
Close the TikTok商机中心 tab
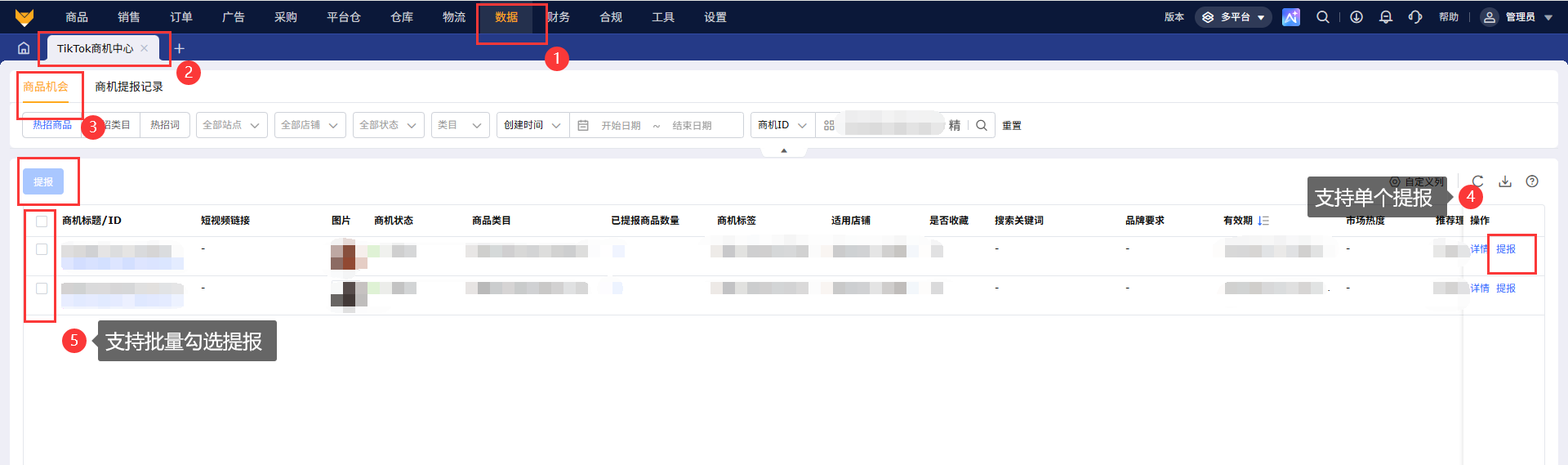(x=145, y=48)
